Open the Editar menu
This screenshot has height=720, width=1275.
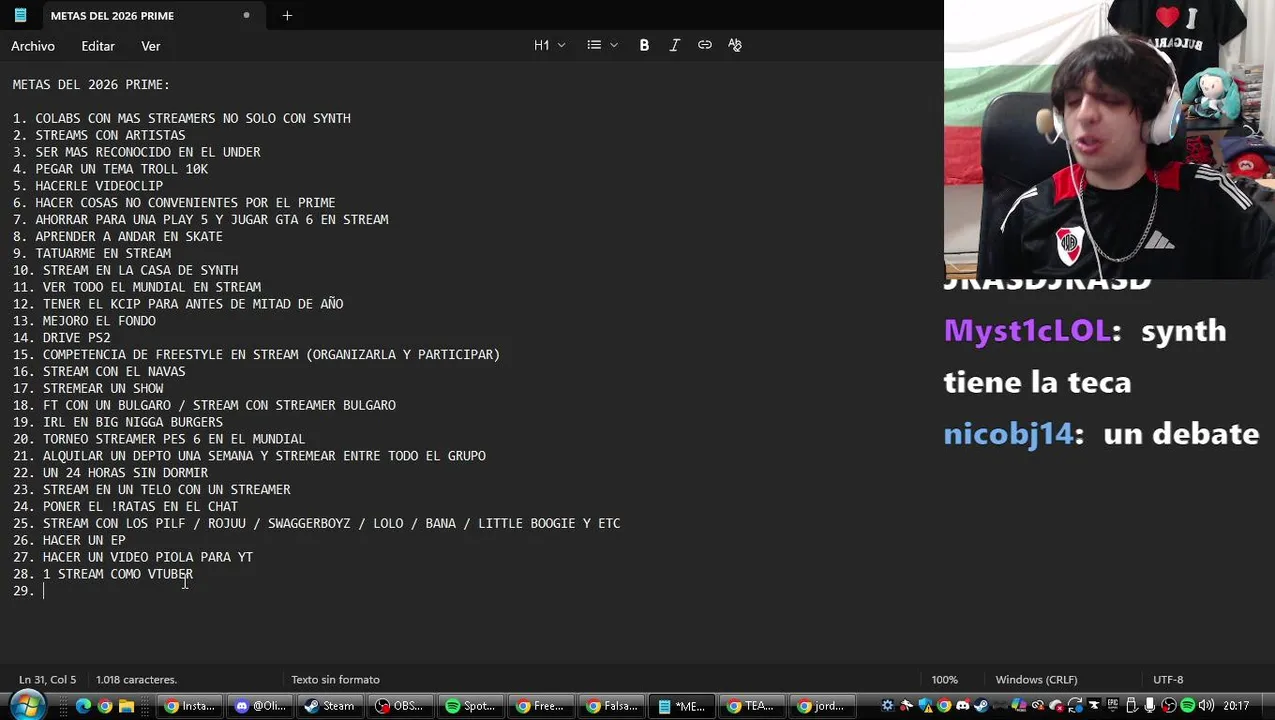click(98, 46)
